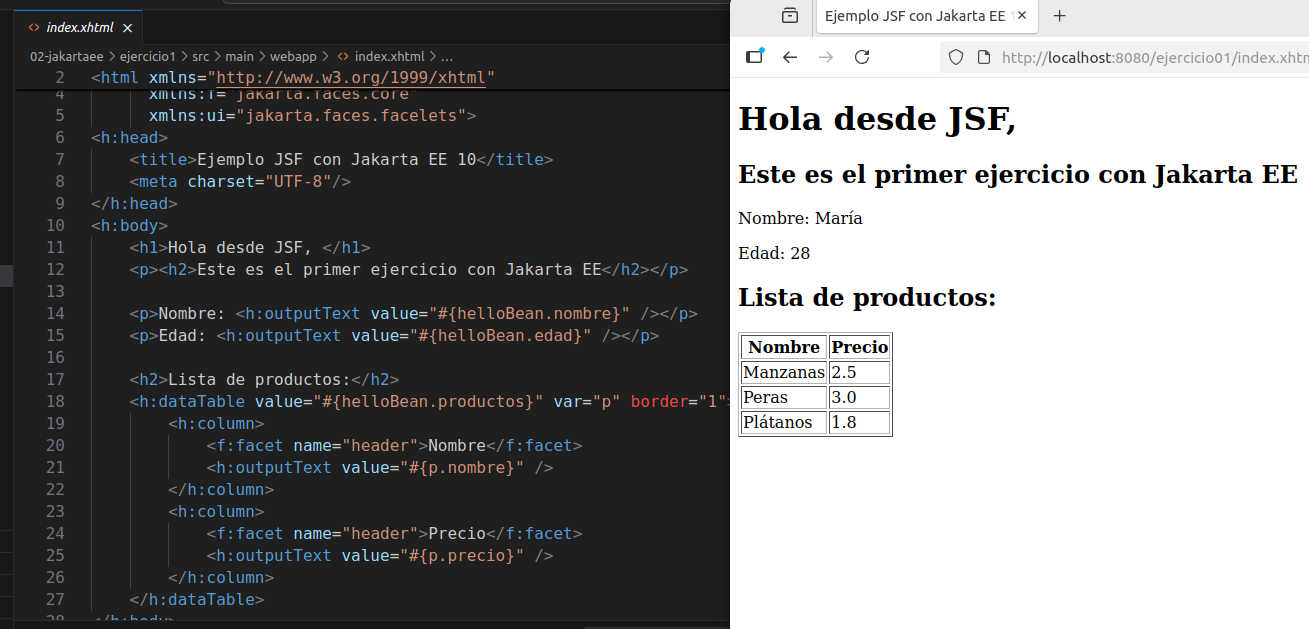
Task: Click the site information page icon in the address bar
Action: pos(983,57)
